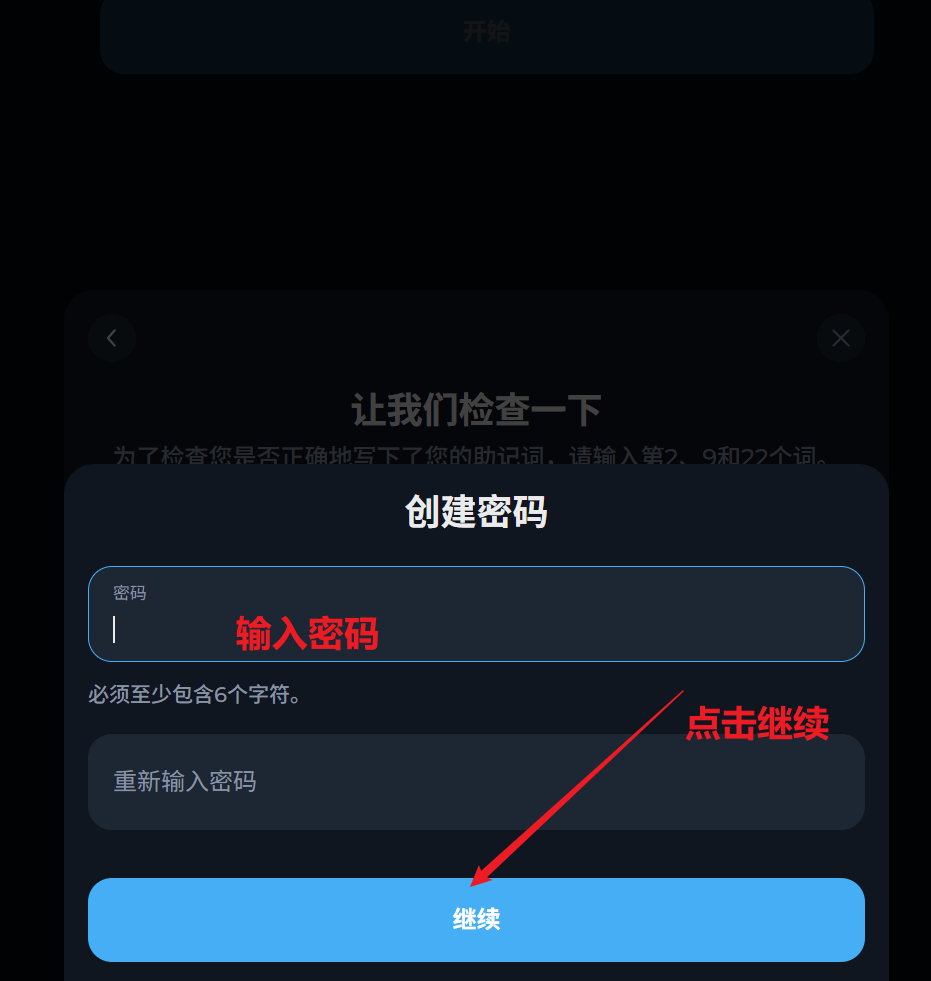Click the dimmed 开始 button at top
The height and width of the screenshot is (981, 931).
[x=486, y=33]
